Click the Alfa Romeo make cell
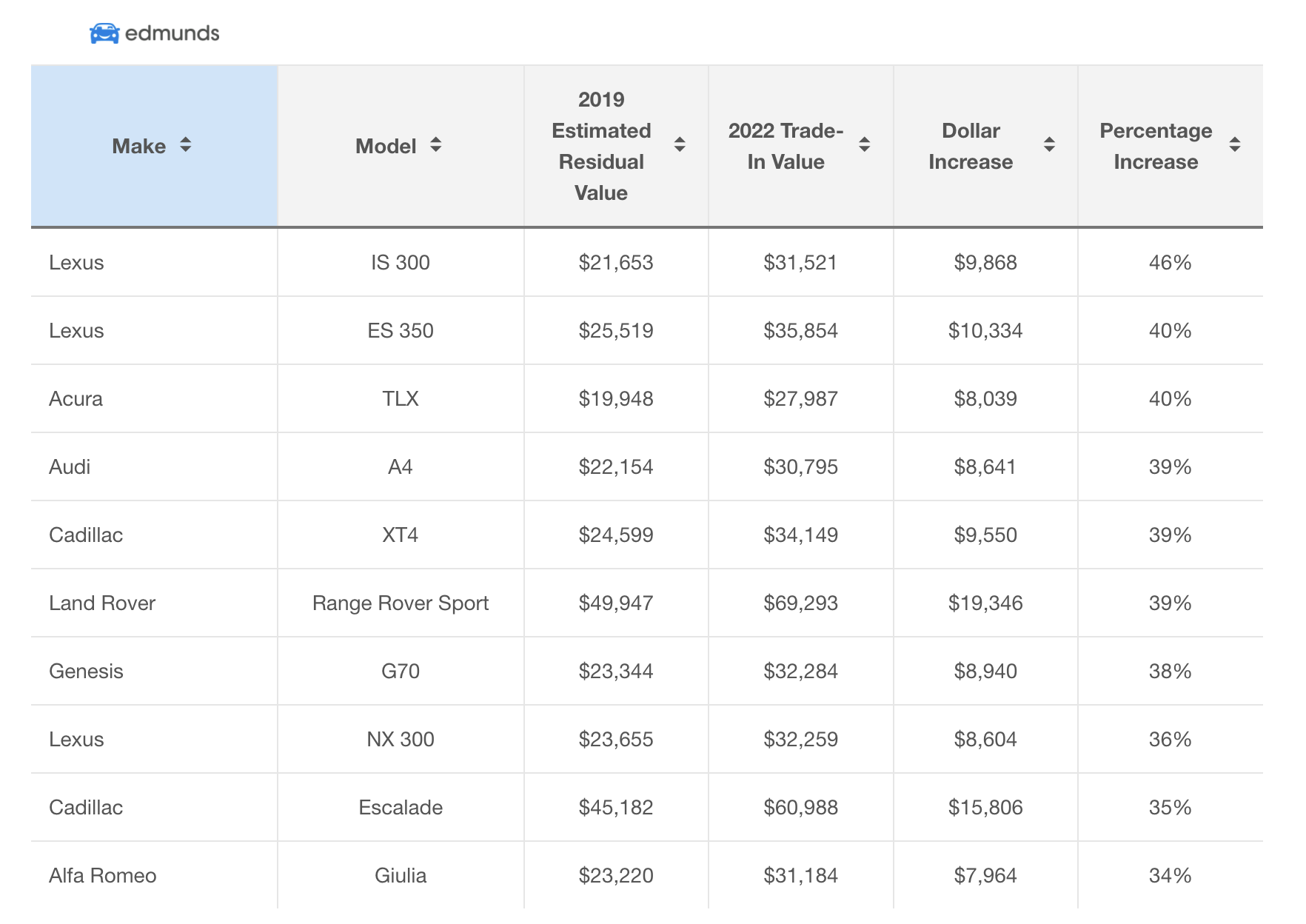Viewport: 1306px width, 924px height. click(103, 876)
